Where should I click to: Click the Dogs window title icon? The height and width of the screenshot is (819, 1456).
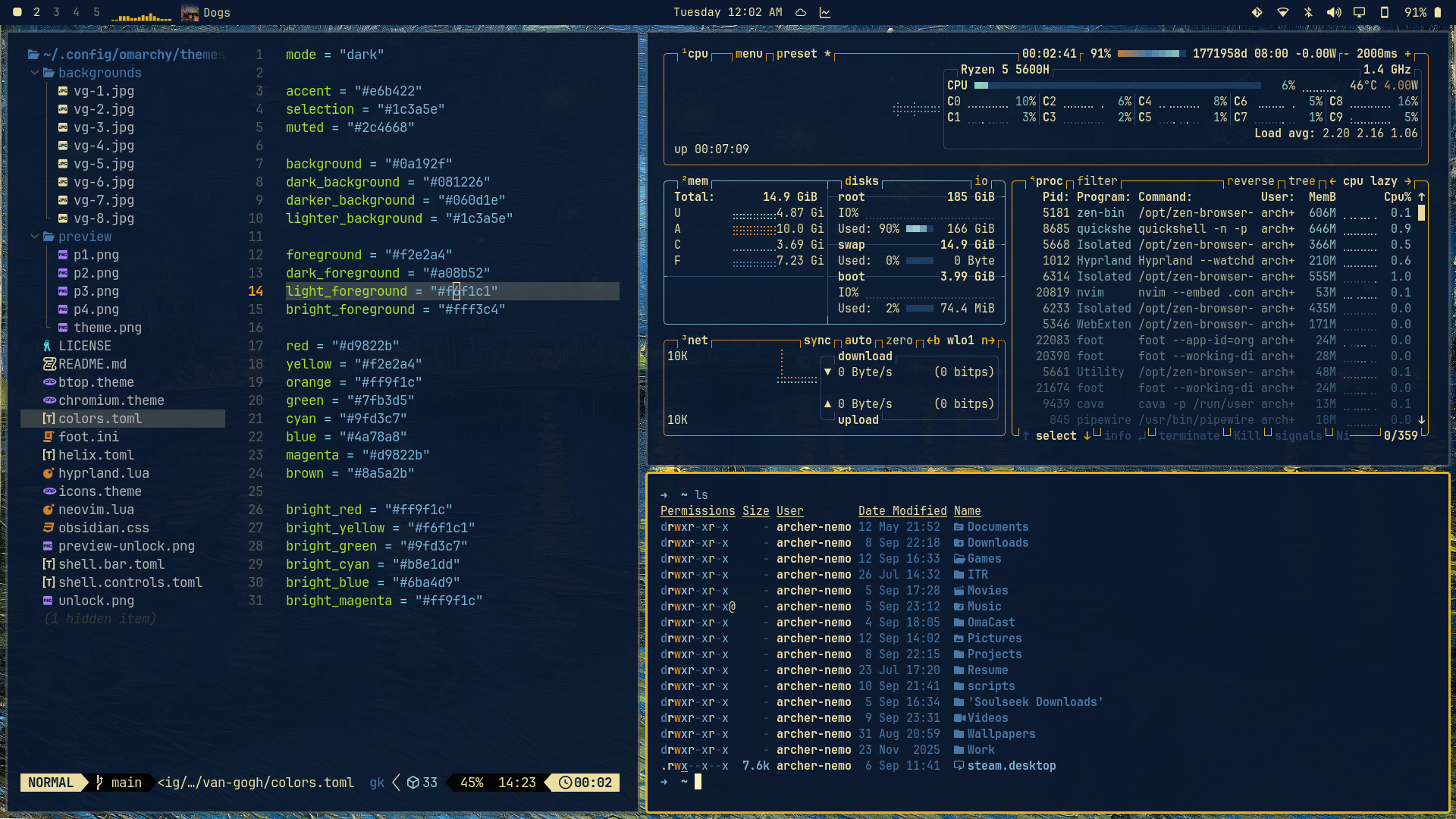tap(190, 12)
